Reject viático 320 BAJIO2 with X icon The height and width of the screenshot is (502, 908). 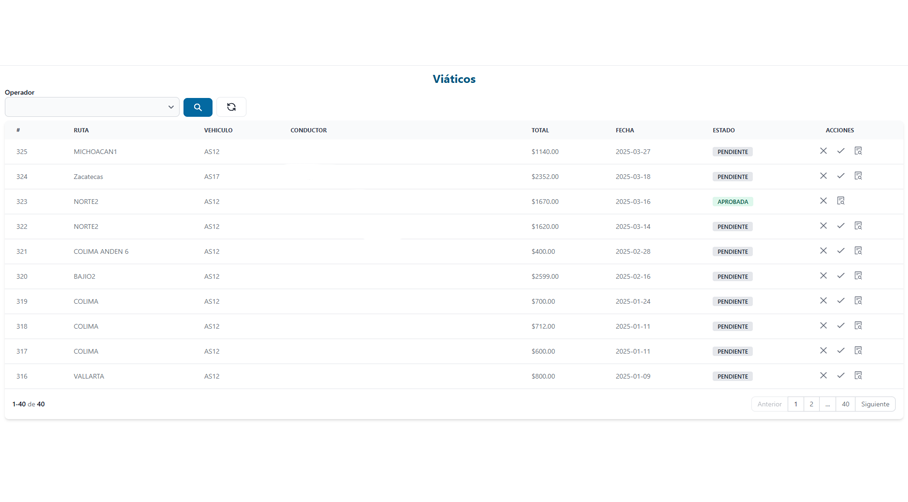(823, 276)
